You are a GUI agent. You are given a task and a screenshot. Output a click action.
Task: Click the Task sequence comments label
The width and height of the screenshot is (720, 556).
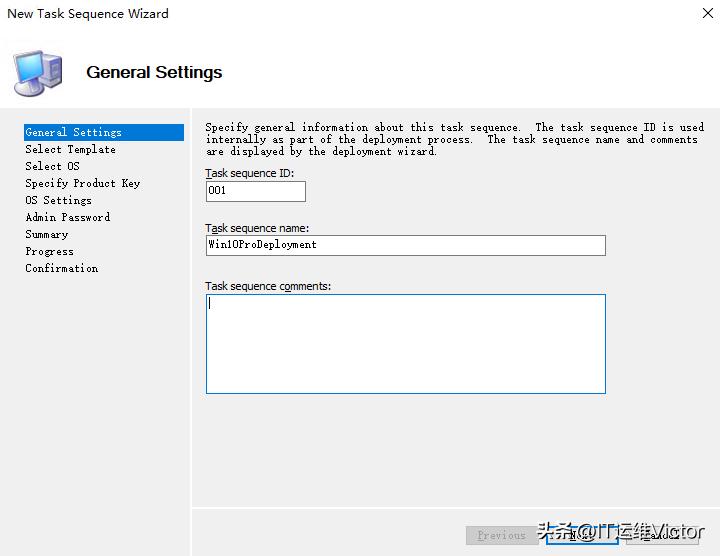click(268, 286)
